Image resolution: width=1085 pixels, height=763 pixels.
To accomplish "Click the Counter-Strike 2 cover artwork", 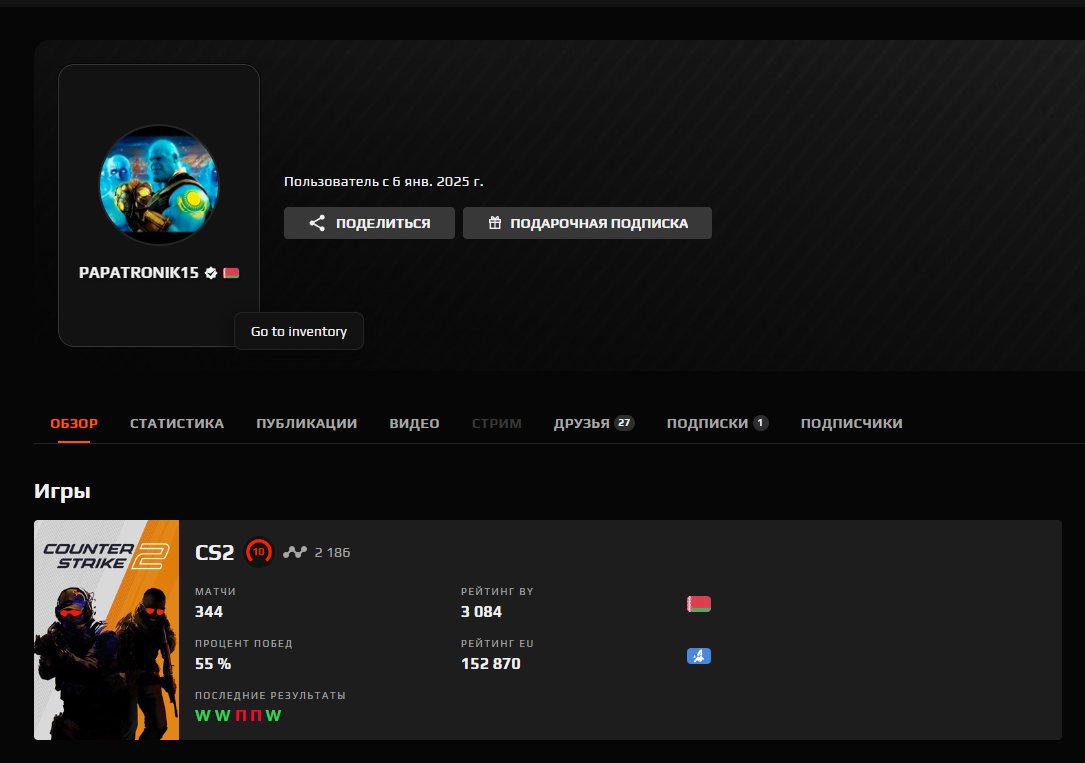I will tap(105, 630).
